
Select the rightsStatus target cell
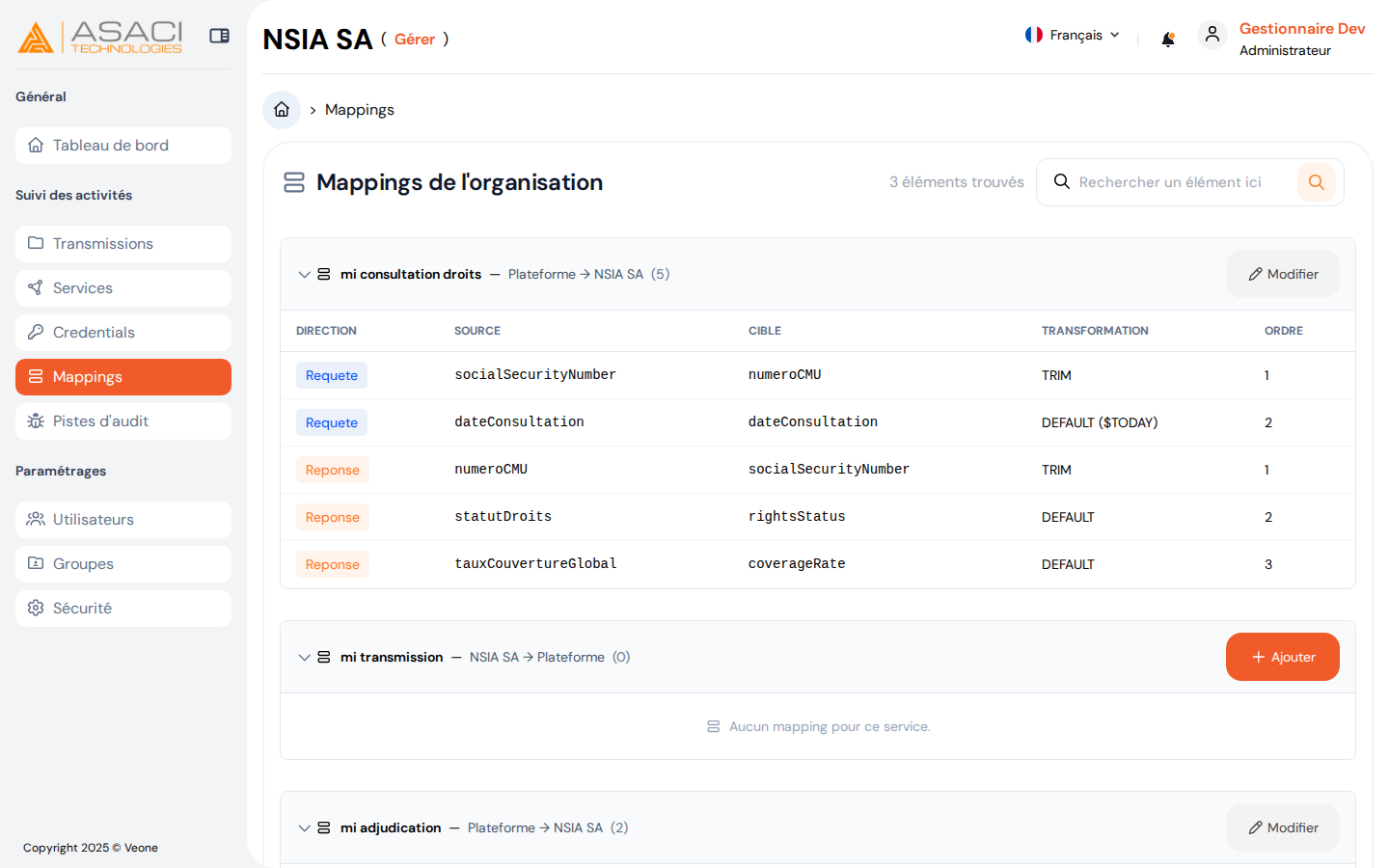797,517
